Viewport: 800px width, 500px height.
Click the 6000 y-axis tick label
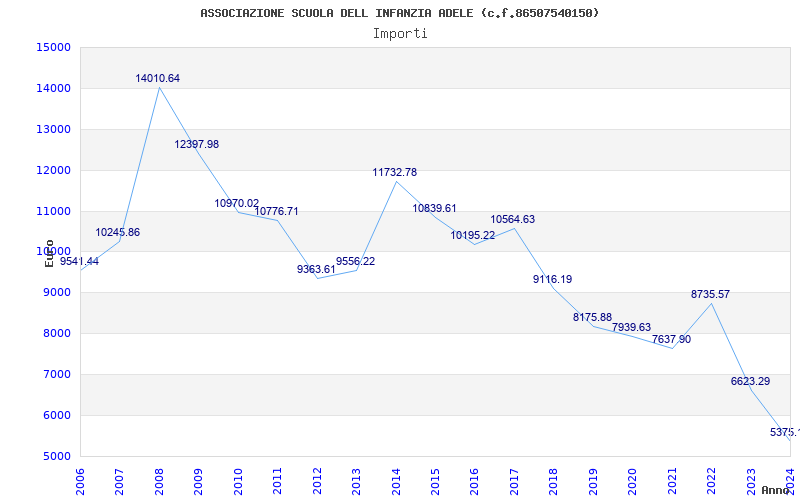pos(56,415)
